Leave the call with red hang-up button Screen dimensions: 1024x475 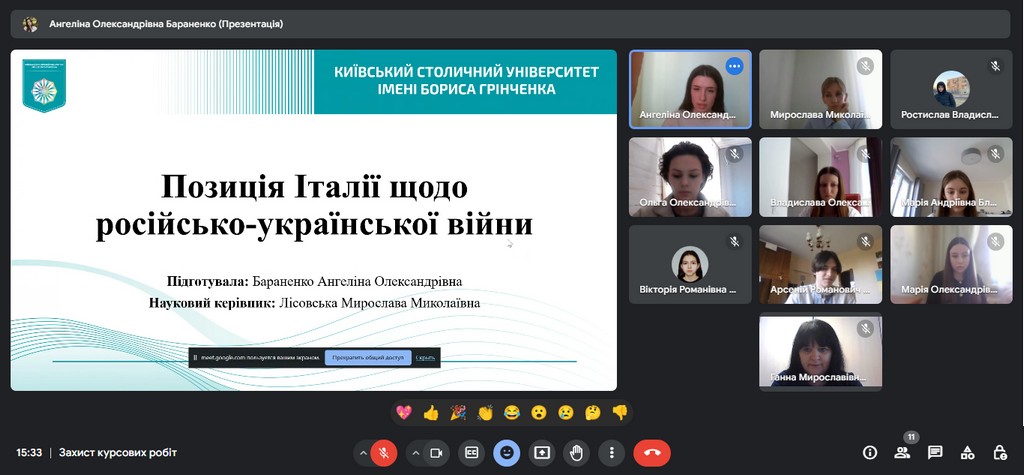[652, 453]
